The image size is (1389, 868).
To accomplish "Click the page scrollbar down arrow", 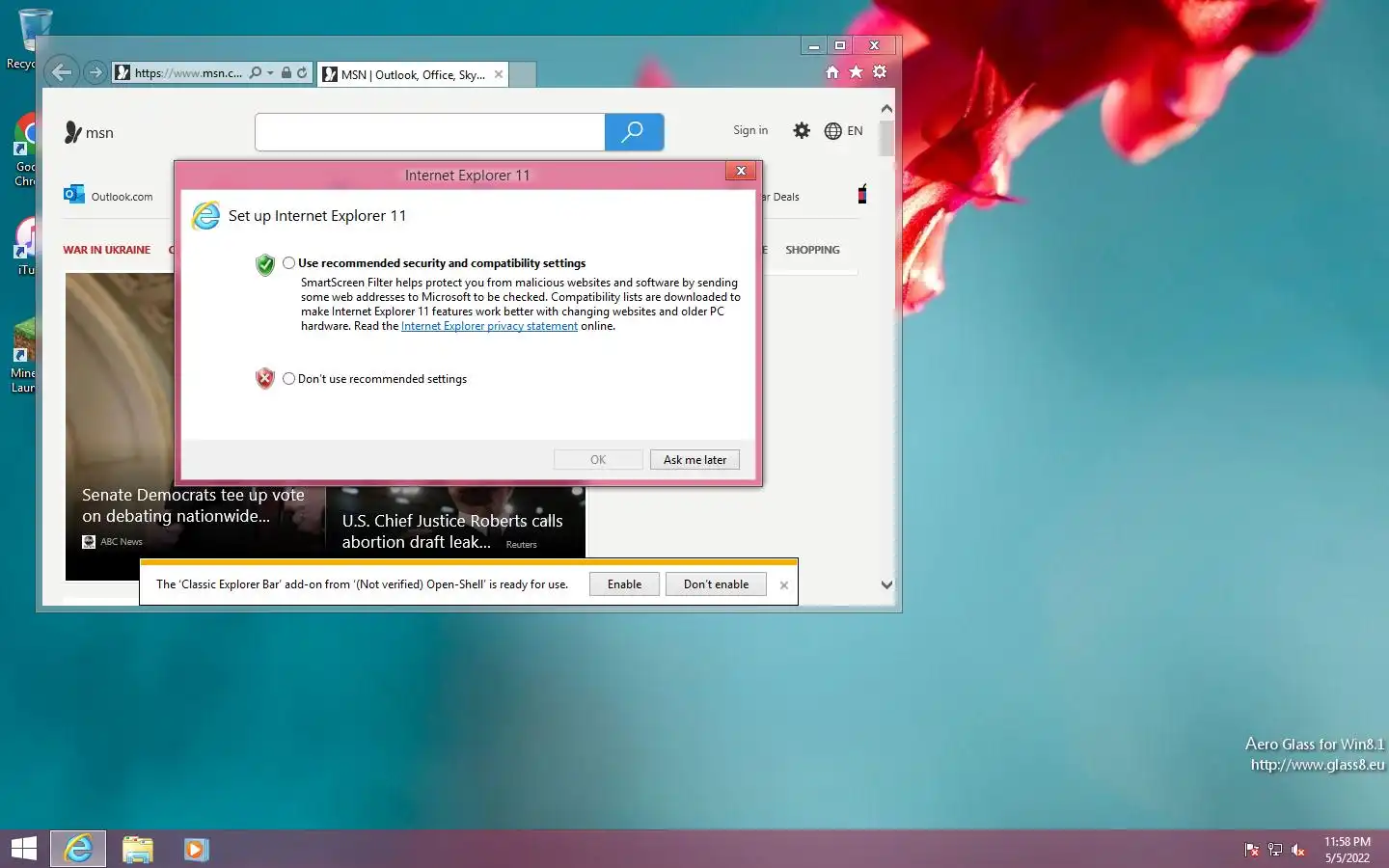I will pyautogui.click(x=886, y=584).
